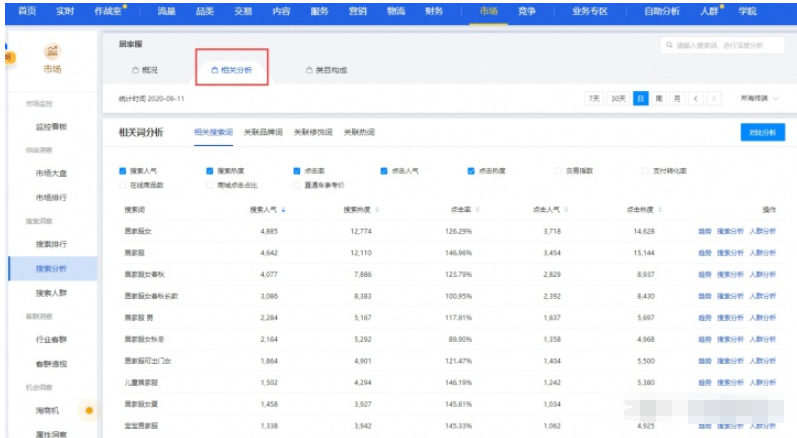Uncheck the 搜索人气 metric checkbox

pos(122,171)
